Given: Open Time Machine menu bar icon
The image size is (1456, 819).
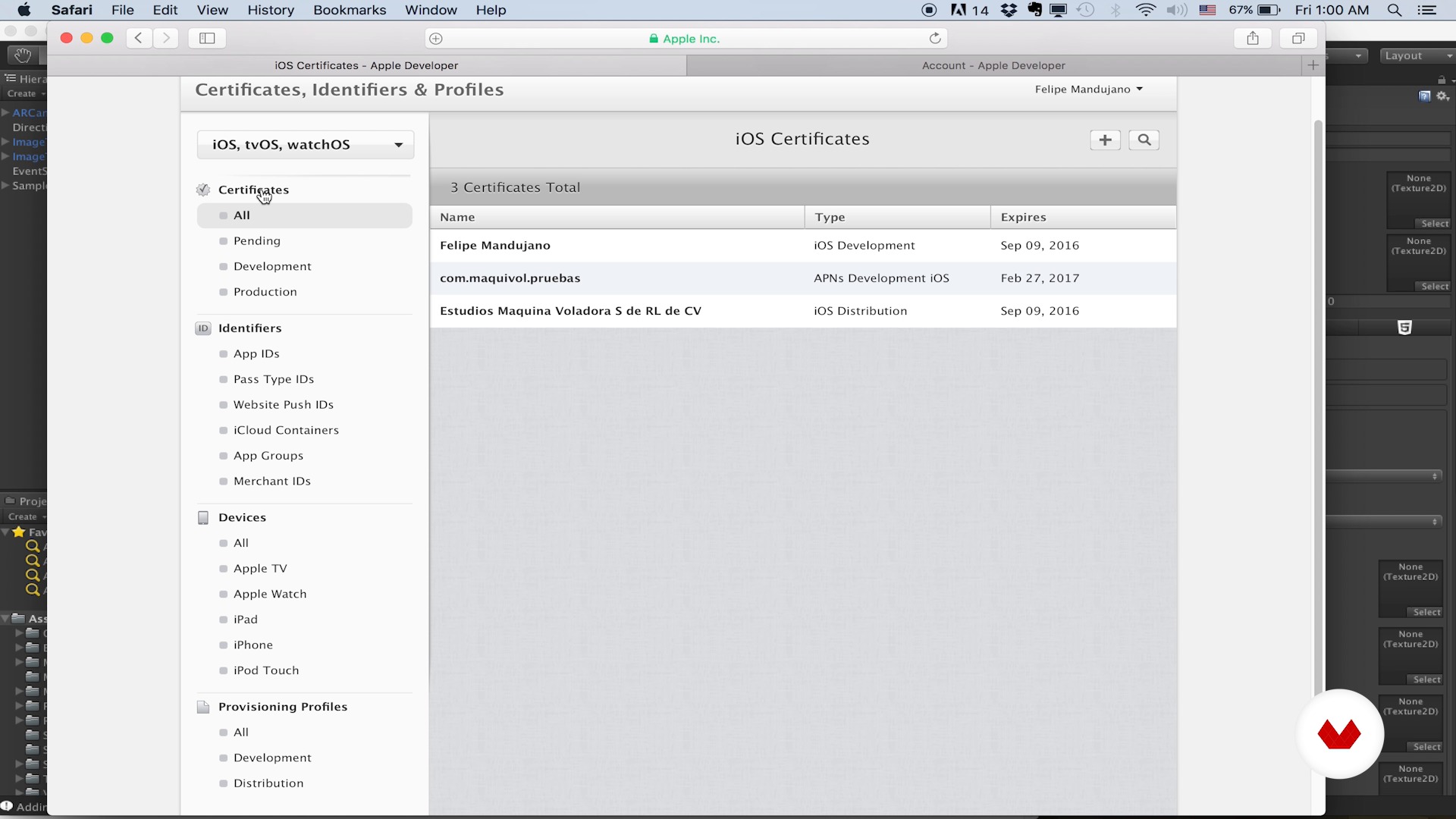Looking at the screenshot, I should tap(1086, 10).
